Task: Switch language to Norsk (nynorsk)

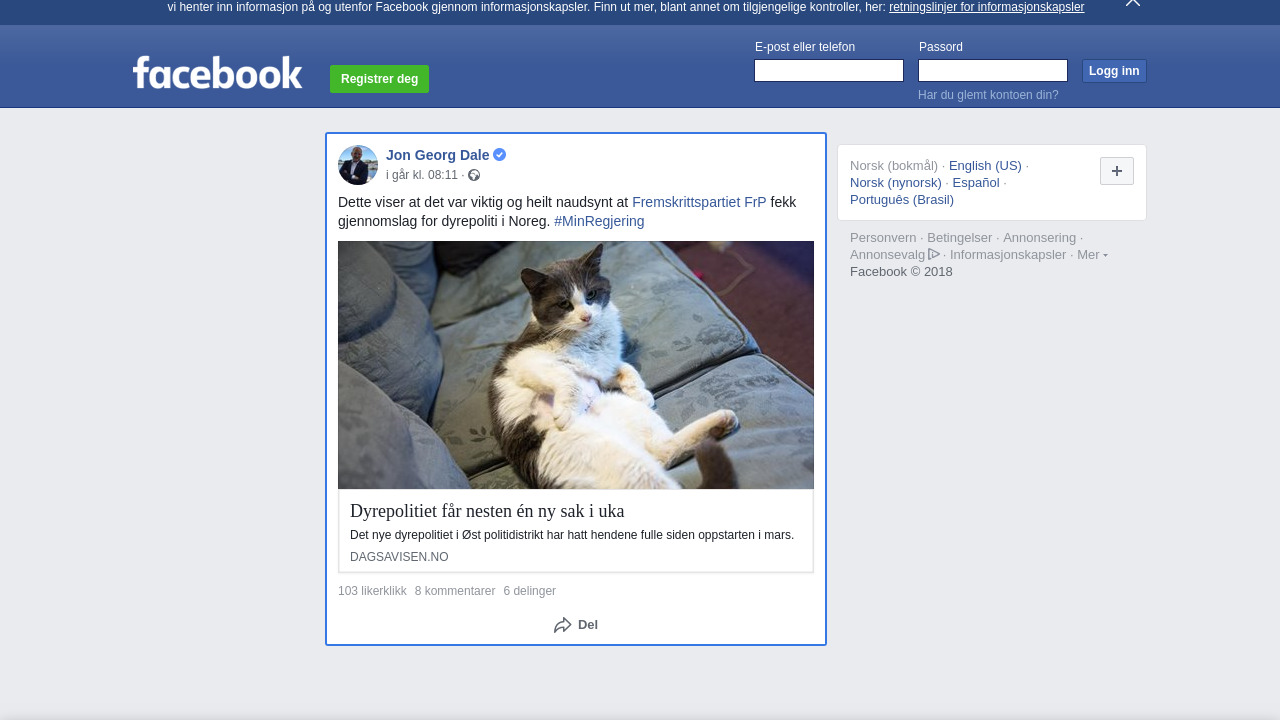Action: (x=896, y=182)
